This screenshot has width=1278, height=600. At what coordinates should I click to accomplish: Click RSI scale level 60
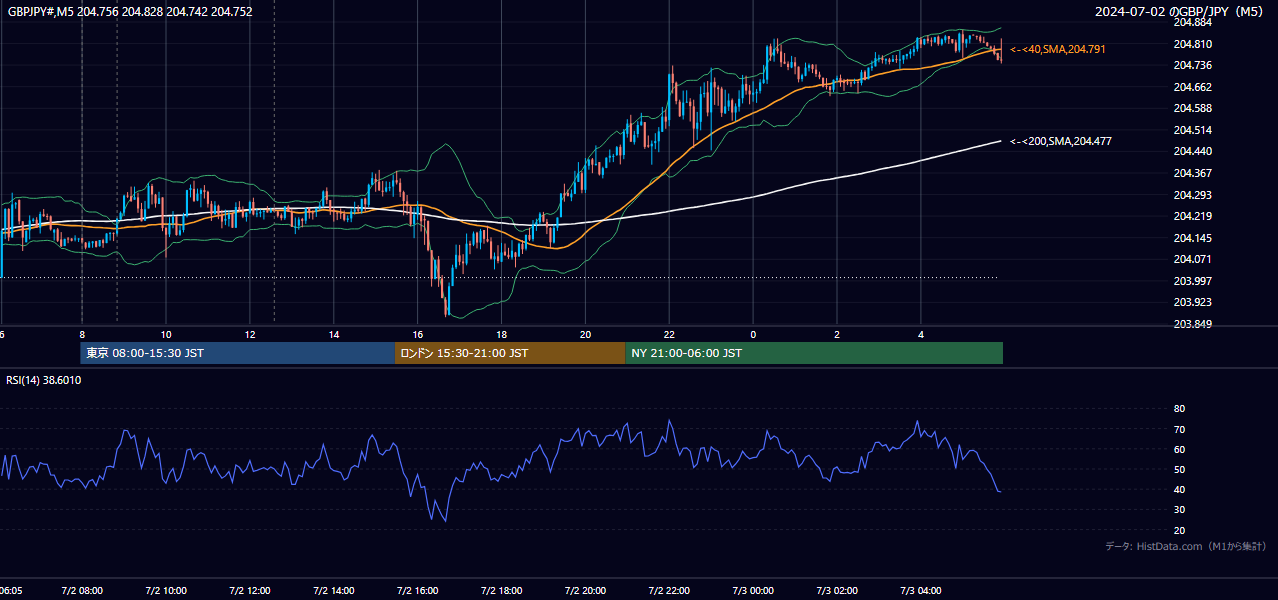[x=1179, y=449]
